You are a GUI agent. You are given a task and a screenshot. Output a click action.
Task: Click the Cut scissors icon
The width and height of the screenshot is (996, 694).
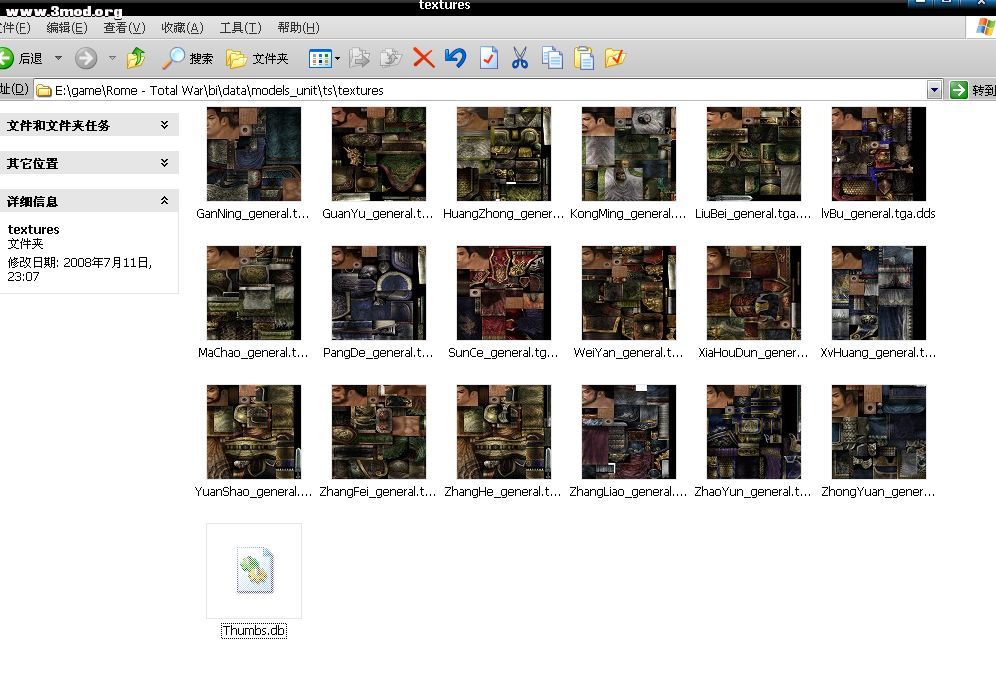519,59
